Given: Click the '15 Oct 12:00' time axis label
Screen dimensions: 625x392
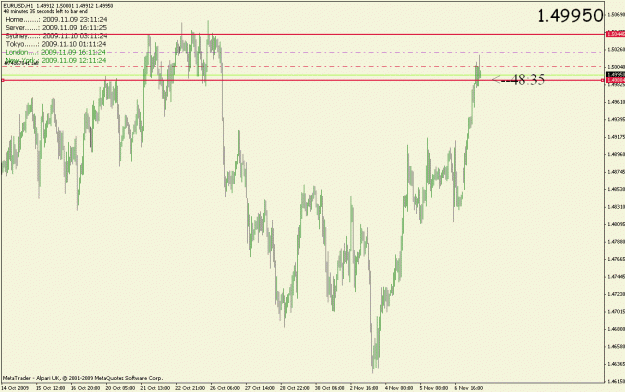Looking at the screenshot, I should tap(50, 388).
